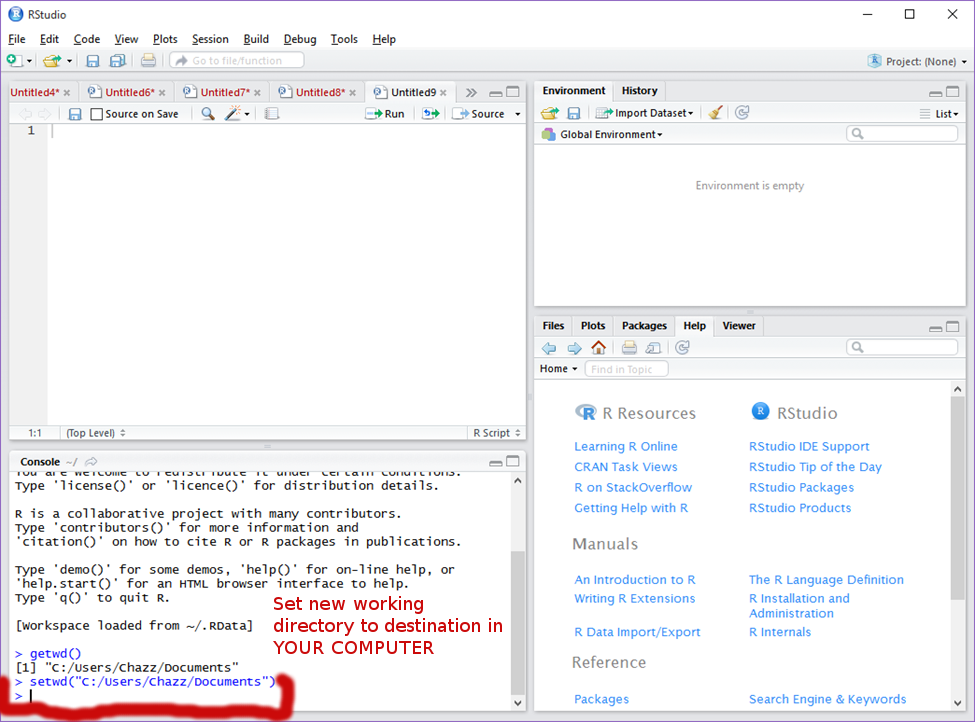This screenshot has width=975, height=722.
Task: Click view current directory arrow in Console
Action: [91, 461]
